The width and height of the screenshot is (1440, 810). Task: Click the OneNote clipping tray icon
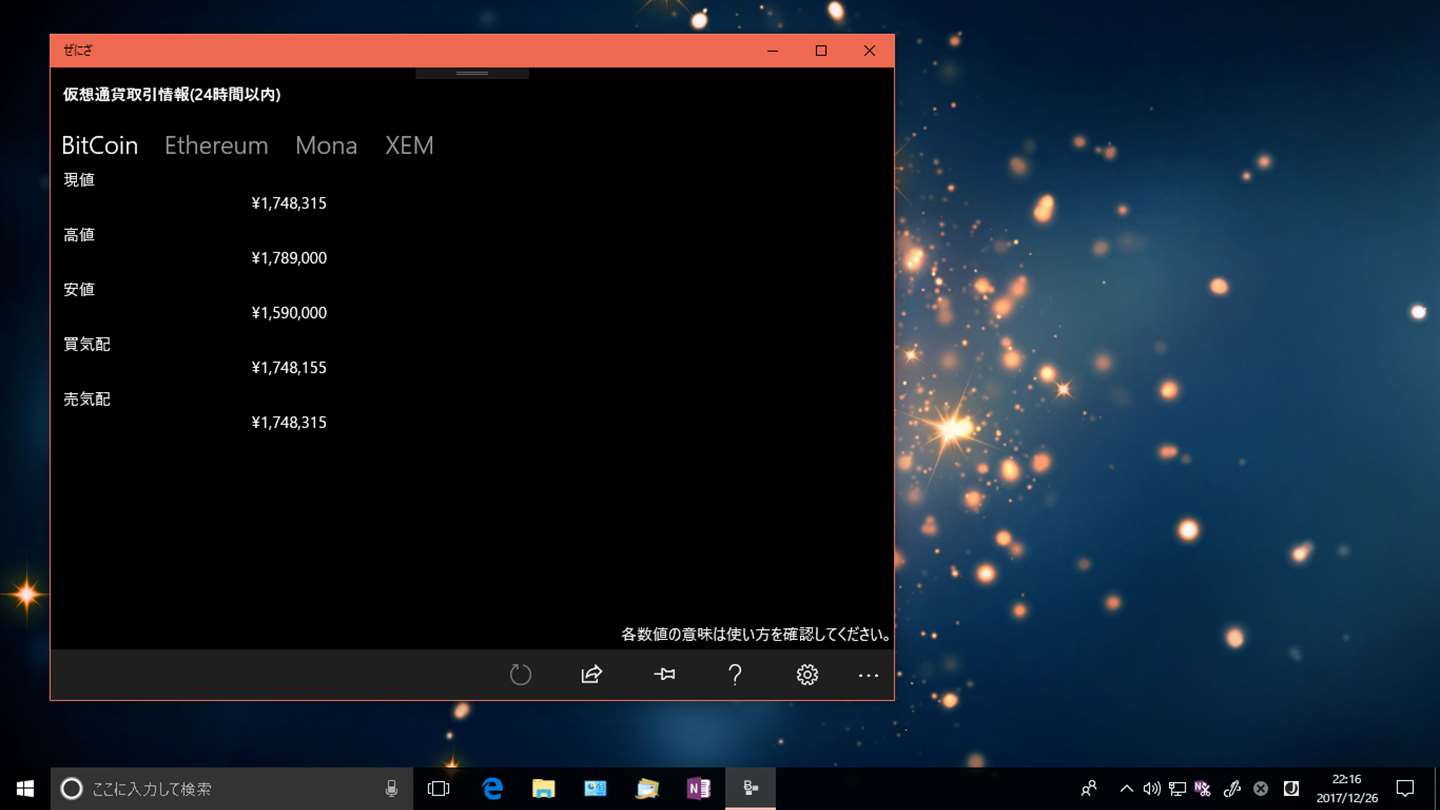tap(1203, 789)
